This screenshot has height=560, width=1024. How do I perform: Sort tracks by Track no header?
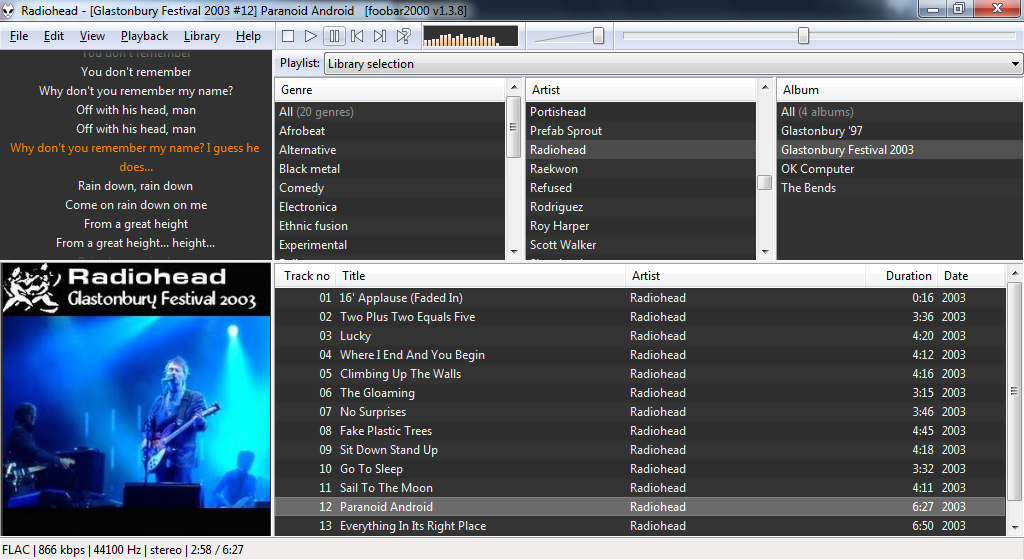point(306,276)
